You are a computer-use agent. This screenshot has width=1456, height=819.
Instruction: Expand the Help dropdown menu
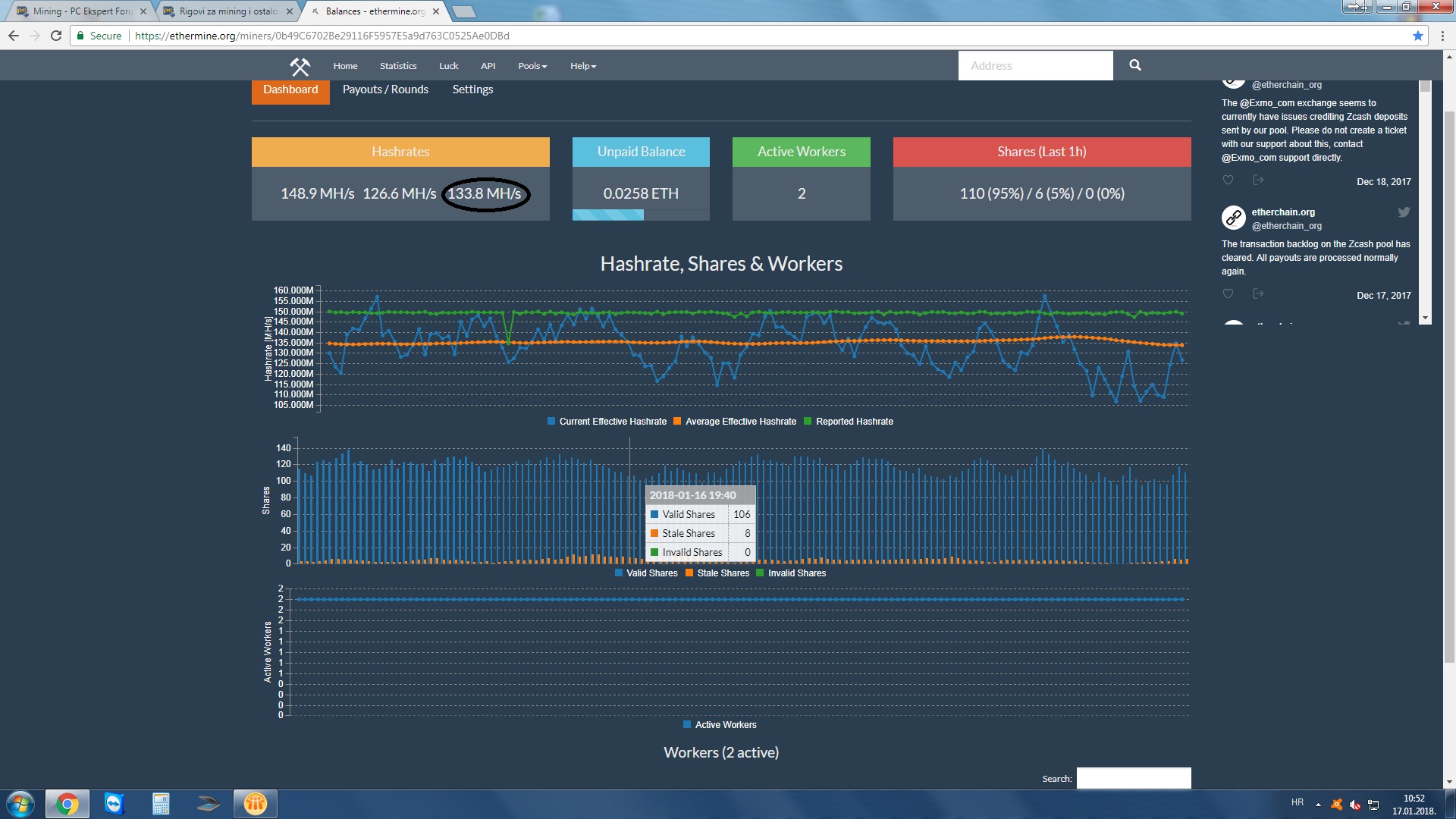583,66
